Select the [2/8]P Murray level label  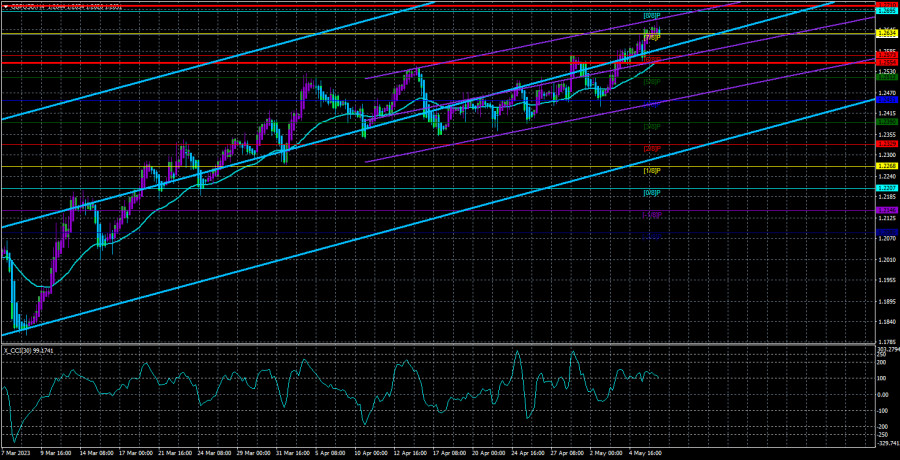point(651,149)
